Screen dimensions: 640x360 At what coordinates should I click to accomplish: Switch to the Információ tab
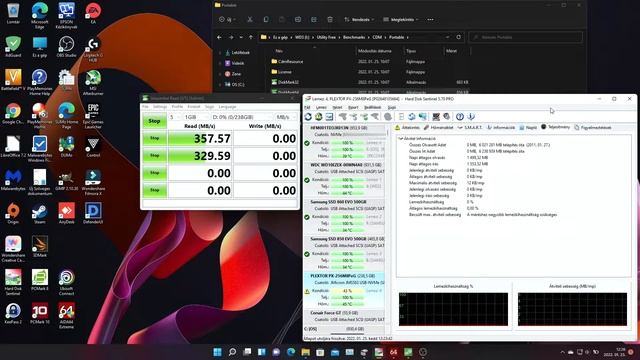coord(501,128)
